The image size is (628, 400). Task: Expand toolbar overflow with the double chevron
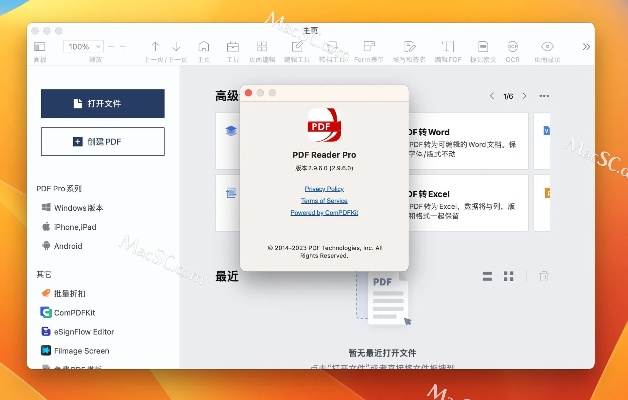tap(584, 47)
